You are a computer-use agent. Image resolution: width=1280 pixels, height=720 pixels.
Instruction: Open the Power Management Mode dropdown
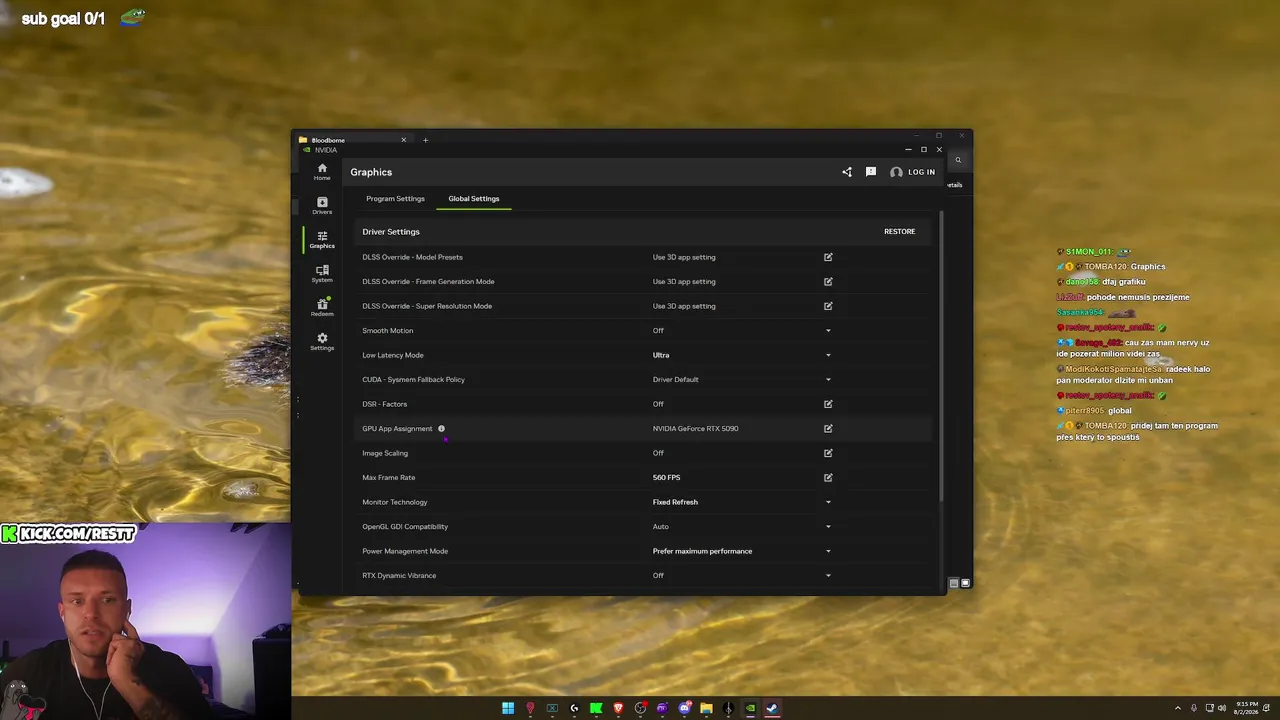pyautogui.click(x=828, y=551)
